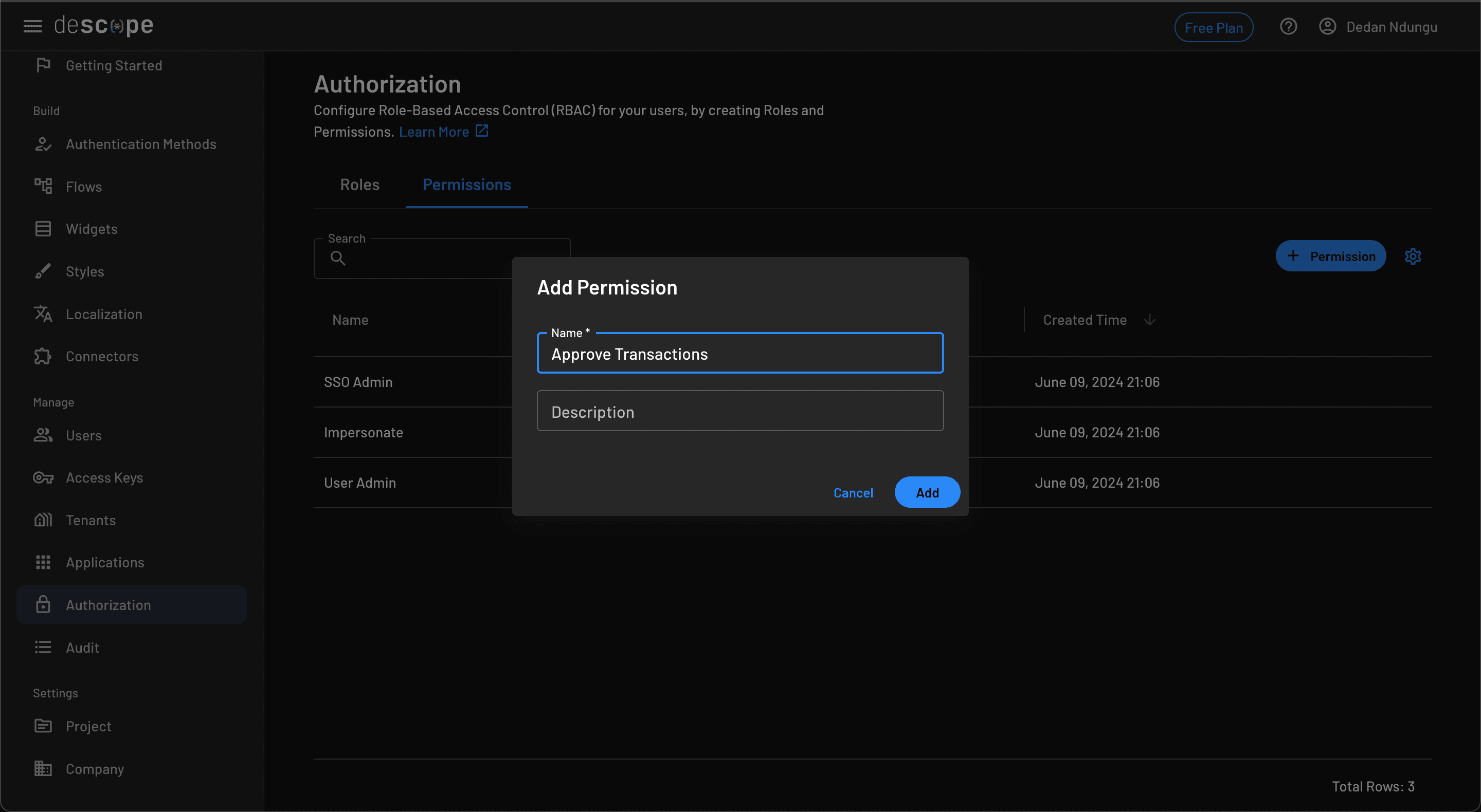Click the Applications grid icon

pos(43,562)
